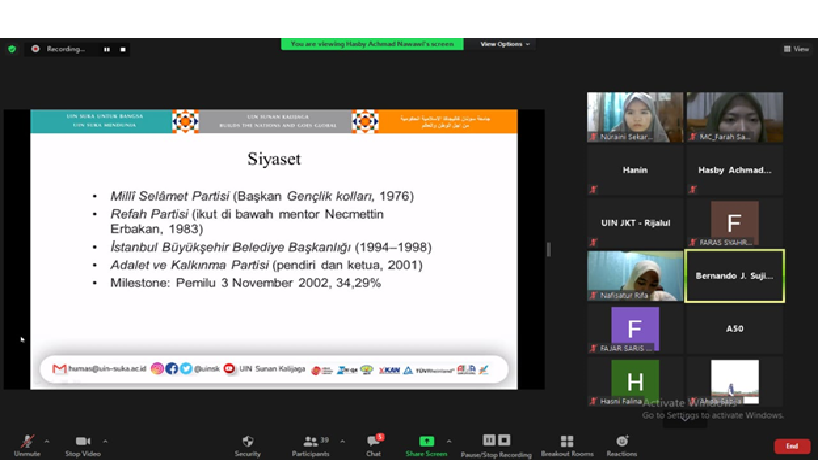Select the Hasby Achmad participant tile
The width and height of the screenshot is (819, 460).
click(734, 170)
